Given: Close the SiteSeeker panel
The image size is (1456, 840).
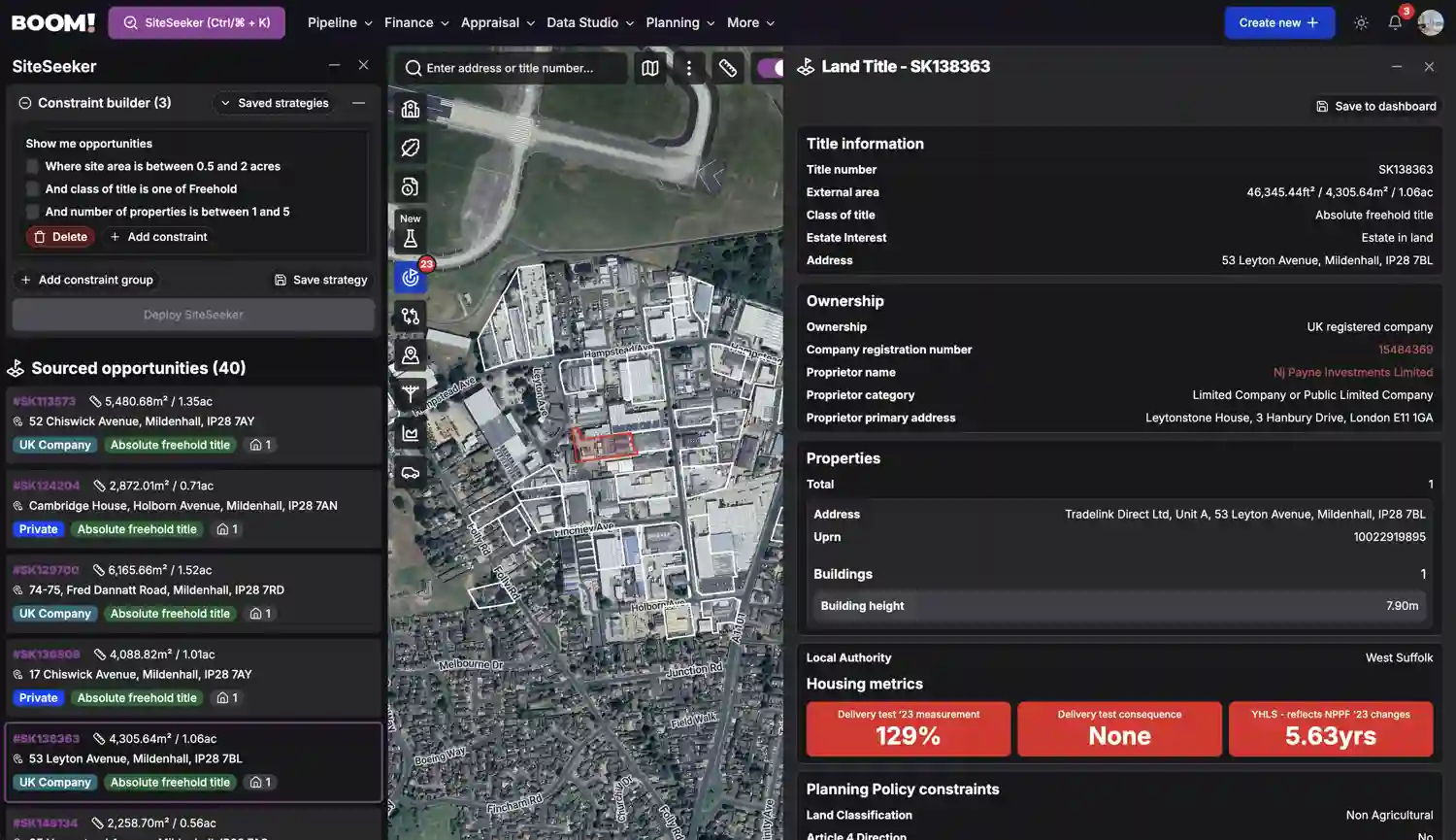Looking at the screenshot, I should point(363,65).
